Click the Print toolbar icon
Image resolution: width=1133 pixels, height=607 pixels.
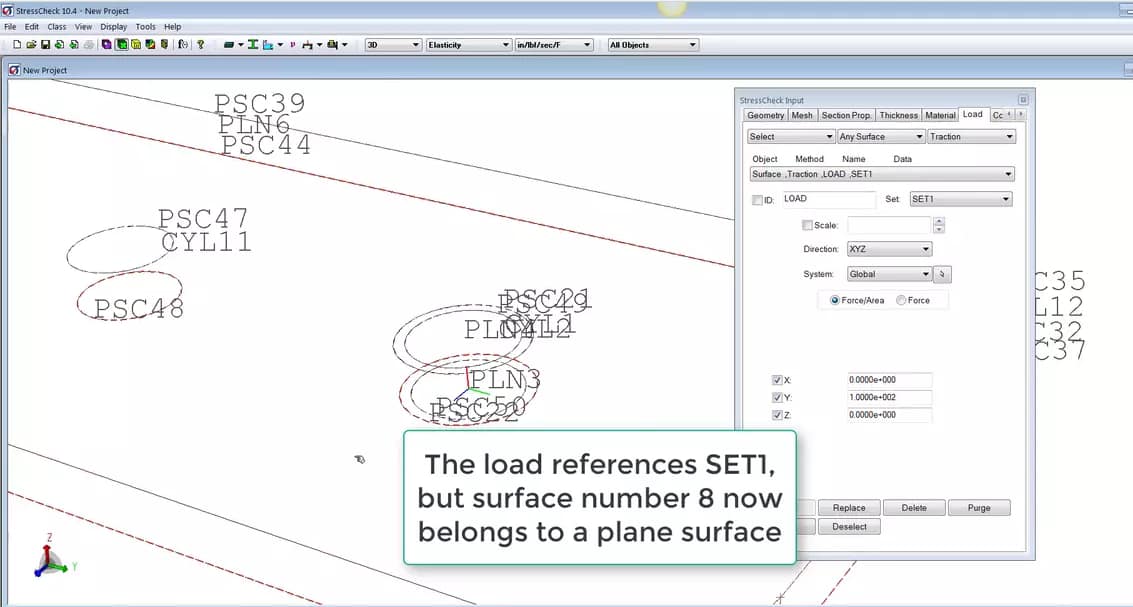pyautogui.click(x=90, y=44)
